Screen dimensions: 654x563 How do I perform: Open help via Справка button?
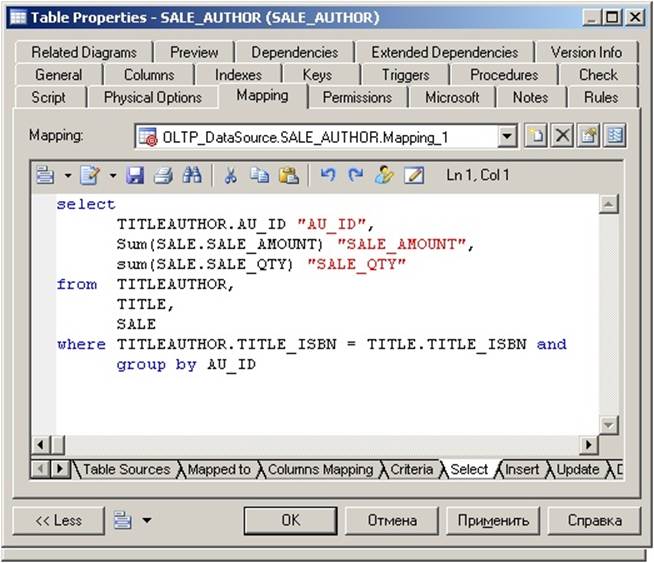pos(594,520)
